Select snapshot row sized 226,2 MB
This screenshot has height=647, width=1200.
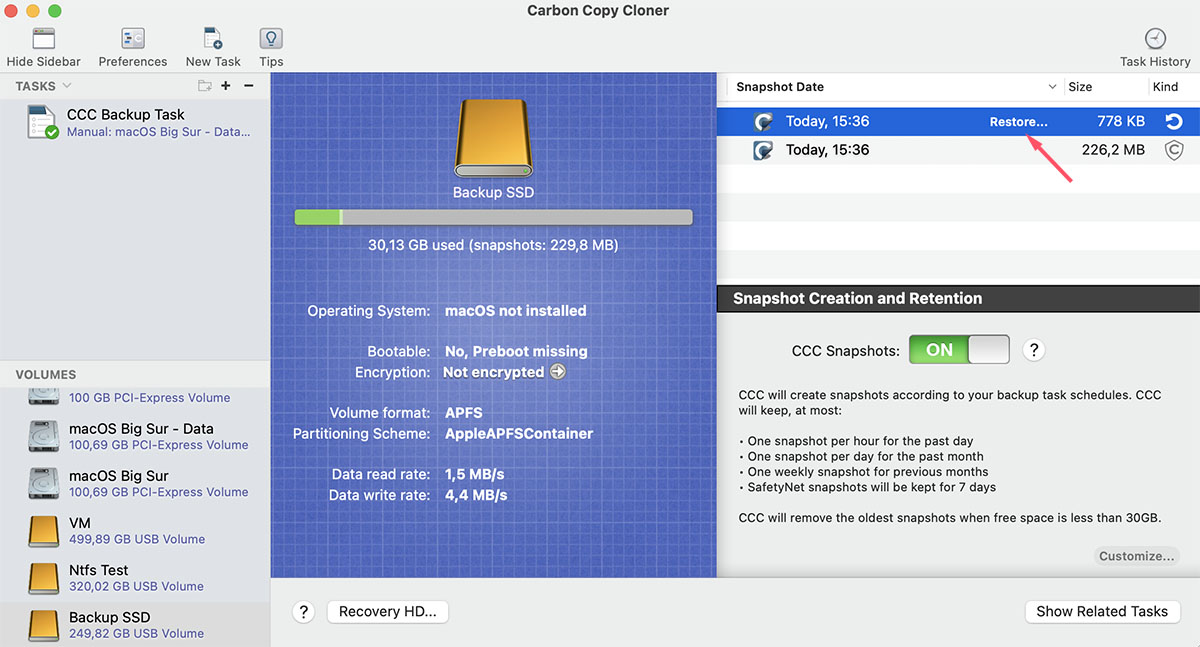(x=958, y=151)
